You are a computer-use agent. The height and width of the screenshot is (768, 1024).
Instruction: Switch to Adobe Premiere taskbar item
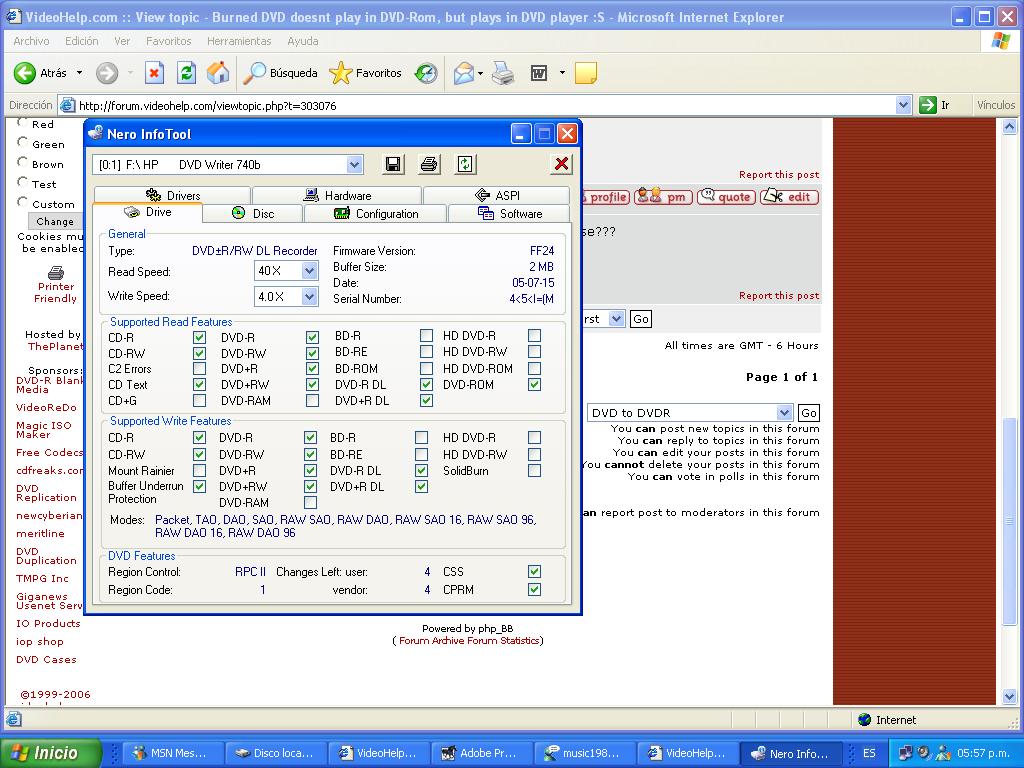[x=482, y=753]
